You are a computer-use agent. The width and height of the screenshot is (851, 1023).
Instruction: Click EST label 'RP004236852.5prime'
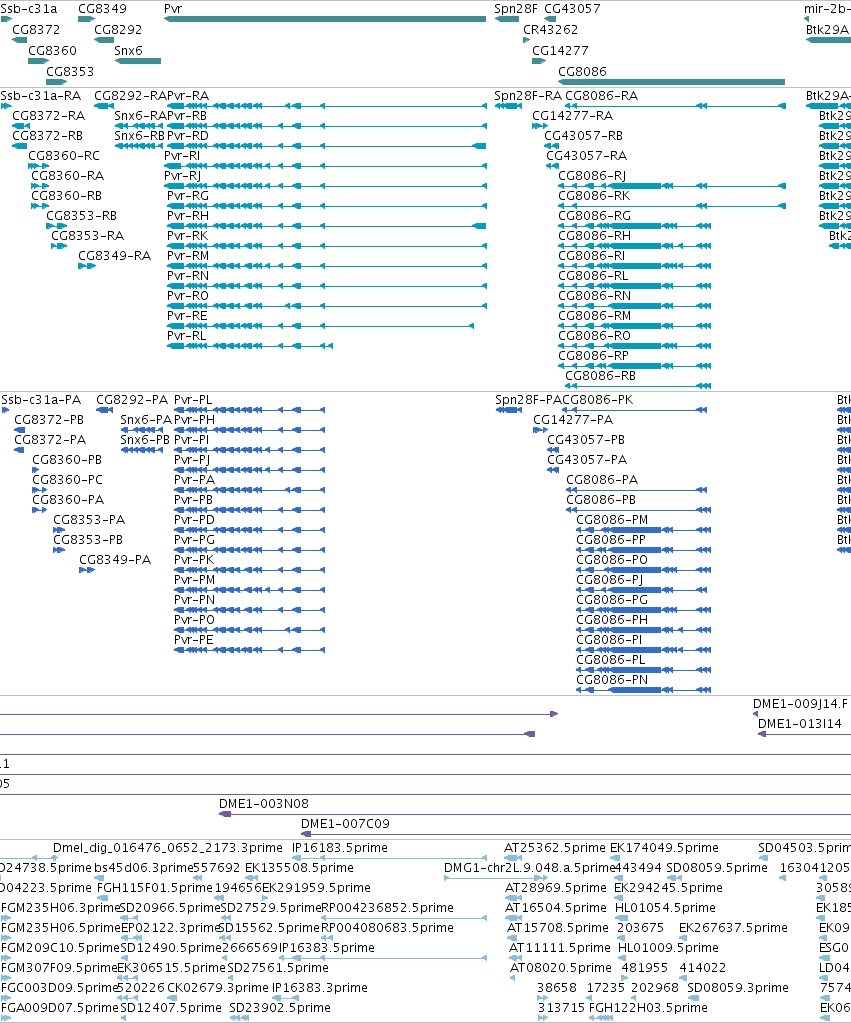click(387, 908)
